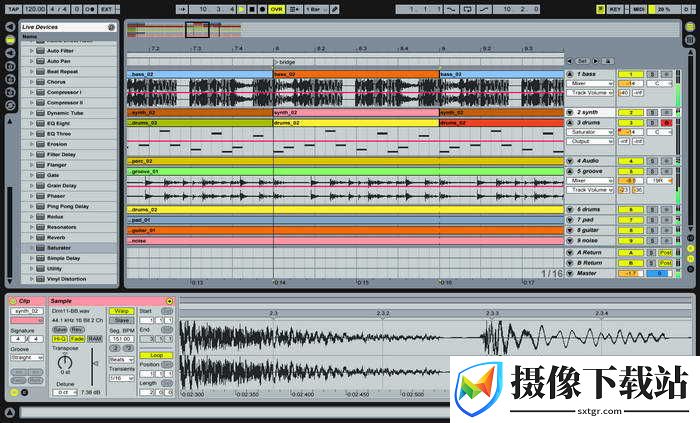Enable MIDI map mode
Viewport: 700px width, 423px height.
click(639, 9)
